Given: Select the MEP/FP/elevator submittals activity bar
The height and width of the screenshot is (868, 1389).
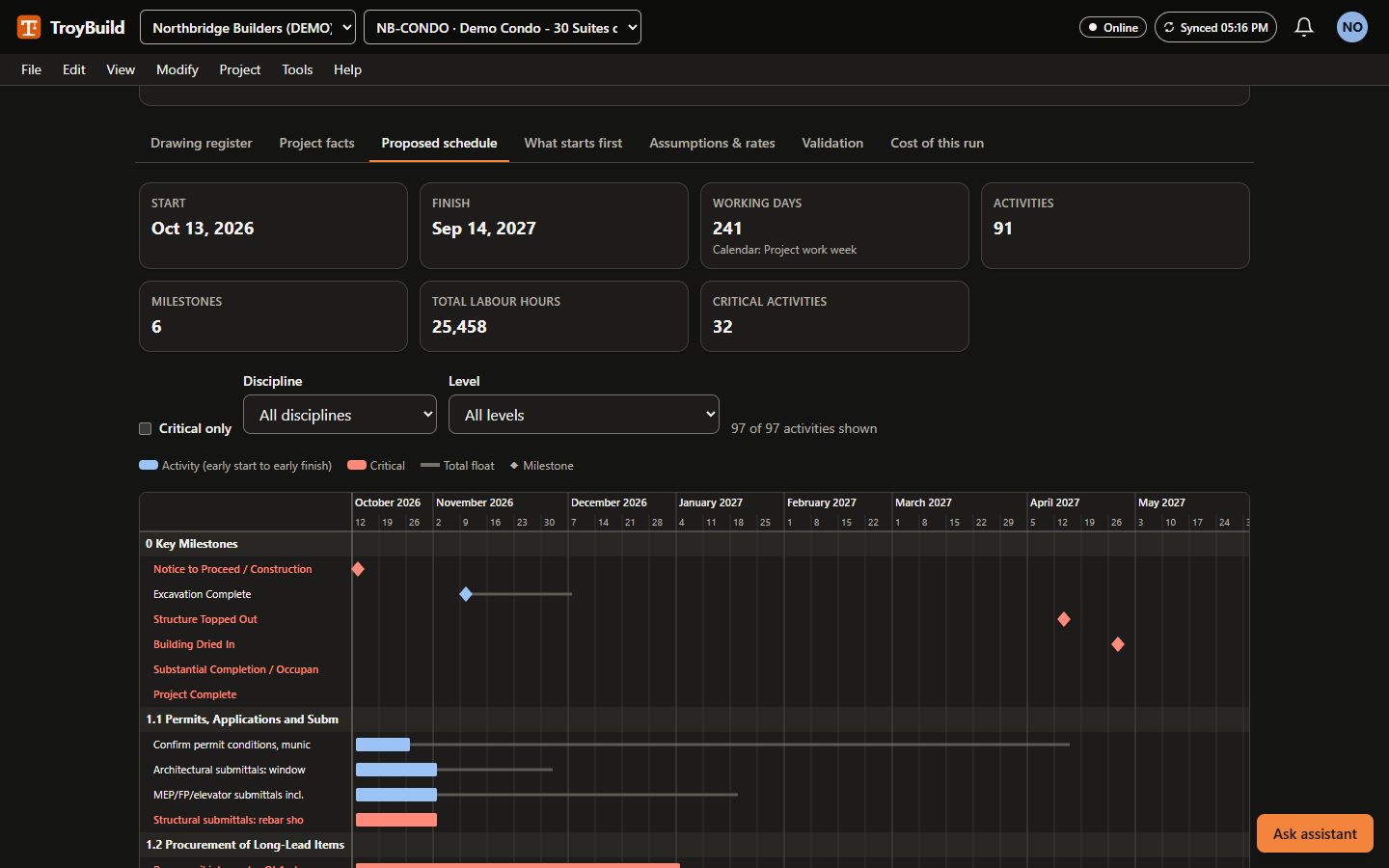Looking at the screenshot, I should [396, 795].
